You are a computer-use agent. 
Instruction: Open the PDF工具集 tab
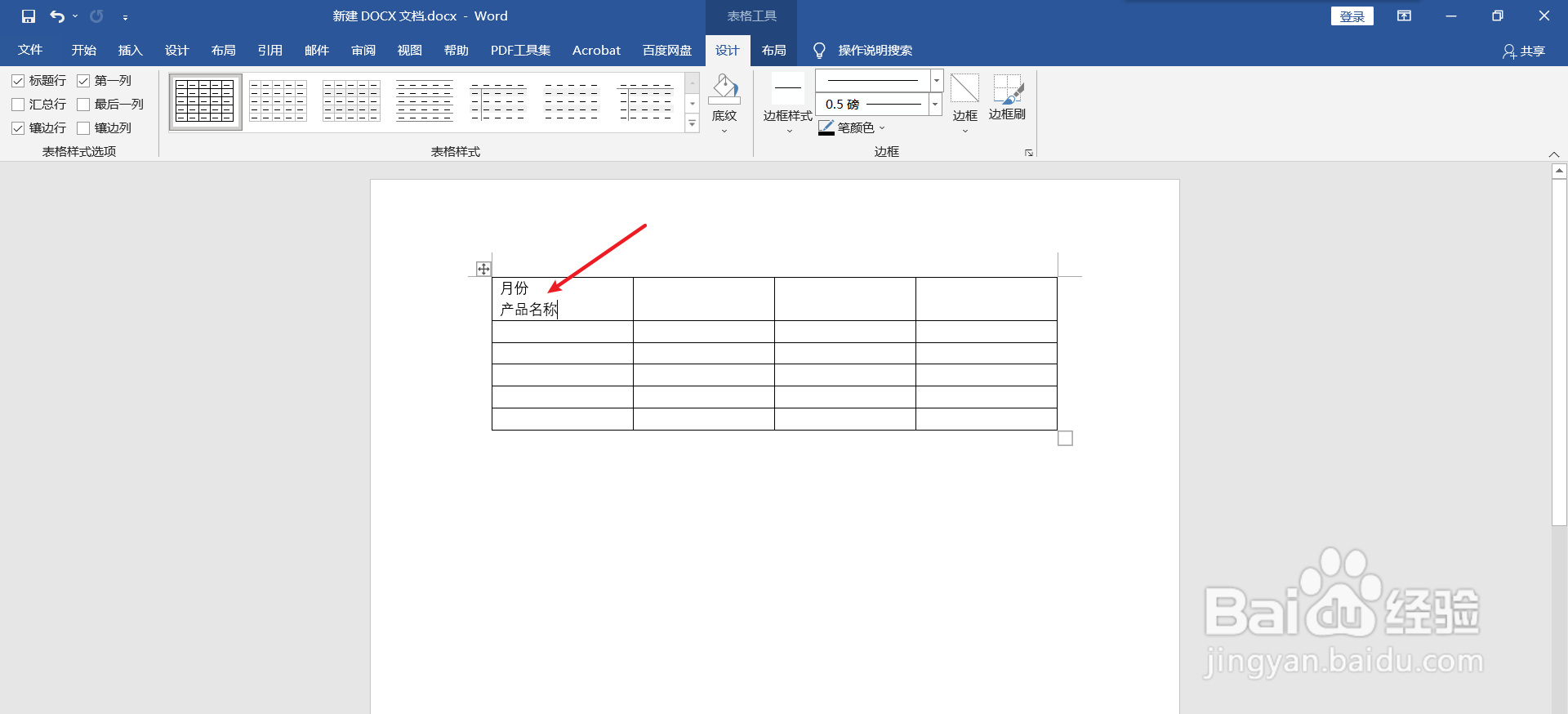(520, 51)
